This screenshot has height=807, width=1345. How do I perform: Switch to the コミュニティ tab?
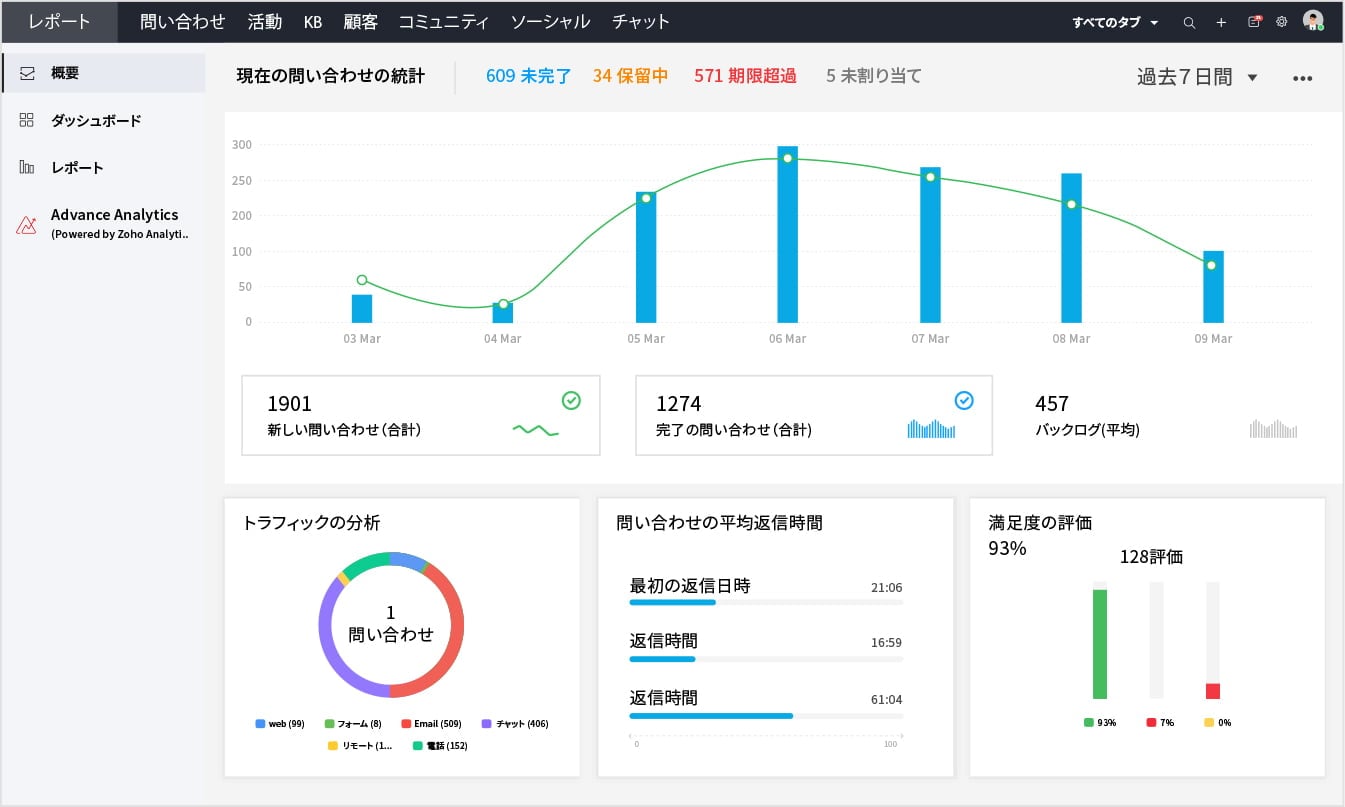(x=443, y=22)
